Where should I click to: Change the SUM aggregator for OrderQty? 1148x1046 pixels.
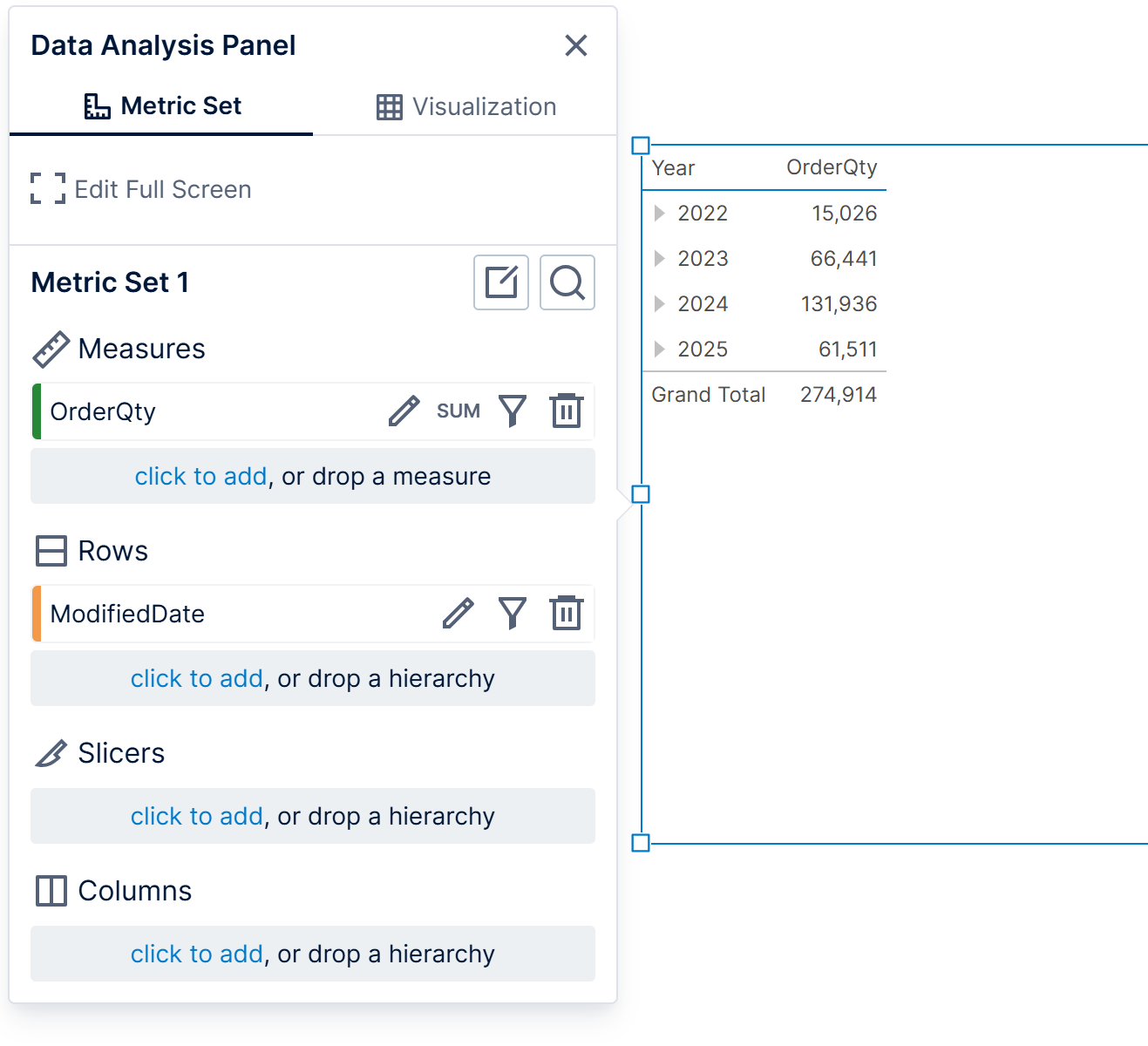click(459, 411)
